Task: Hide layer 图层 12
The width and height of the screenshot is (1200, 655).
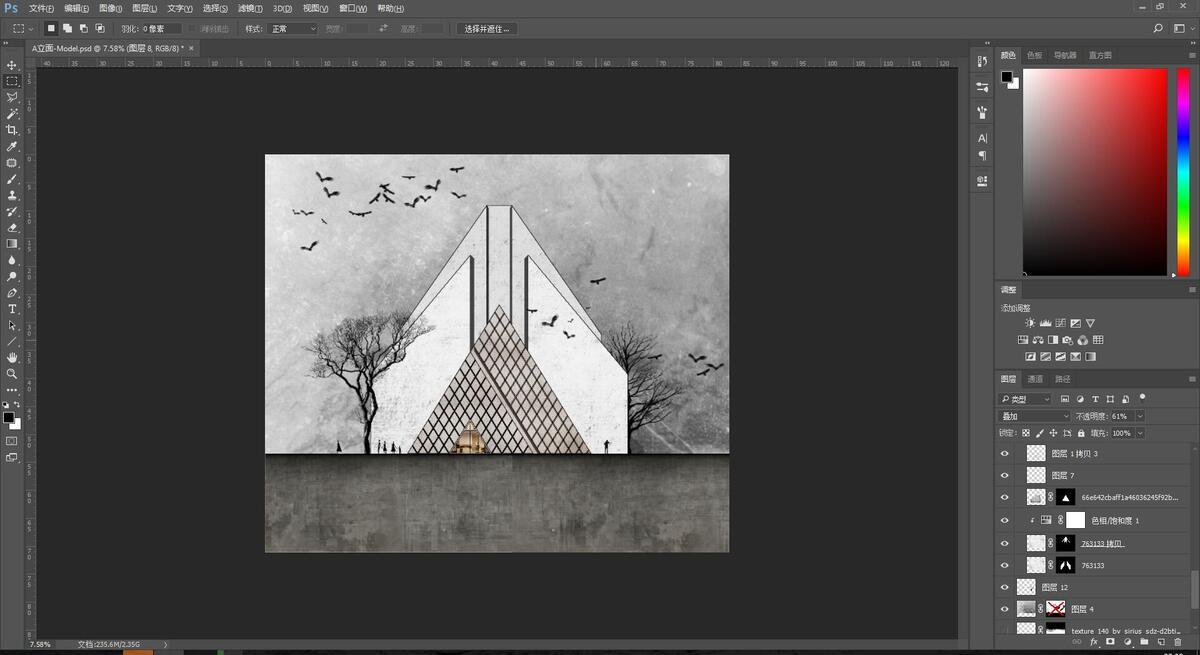Action: pos(1006,587)
